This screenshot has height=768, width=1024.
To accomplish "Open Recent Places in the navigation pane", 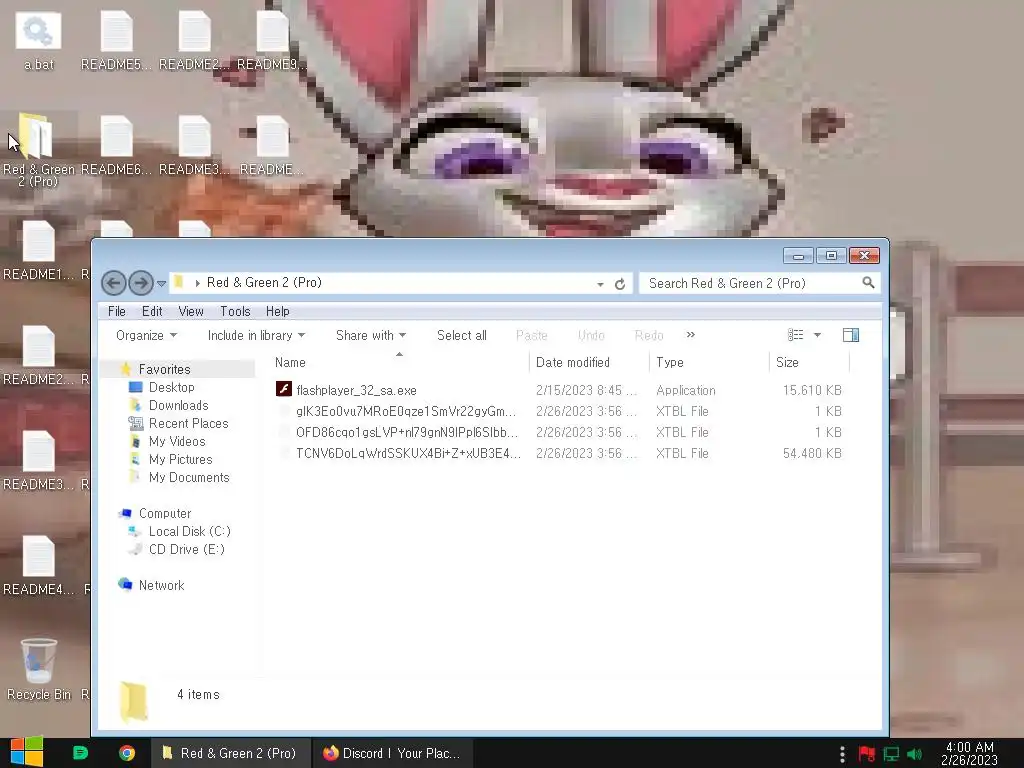I will pyautogui.click(x=189, y=423).
